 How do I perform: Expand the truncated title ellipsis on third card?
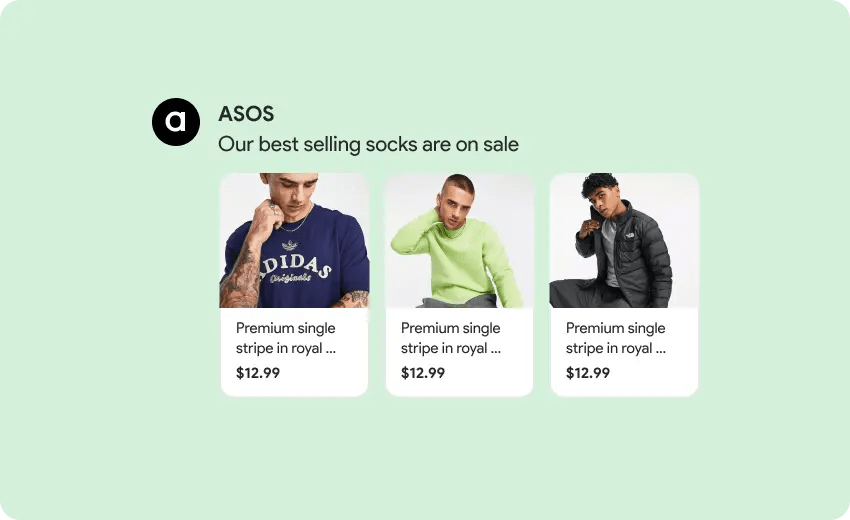(661, 350)
